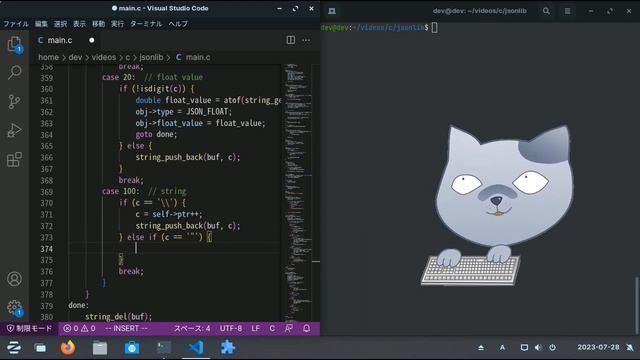Open the Manage gear icon
The width and height of the screenshot is (640, 360).
coord(14,307)
